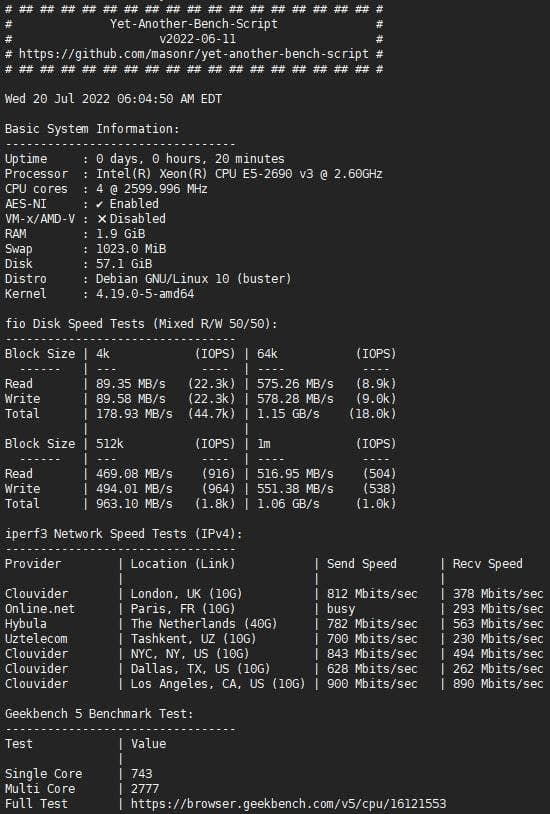Click the Processor Intel Xeon E5-2690 line
This screenshot has width=550, height=814.
click(193, 174)
